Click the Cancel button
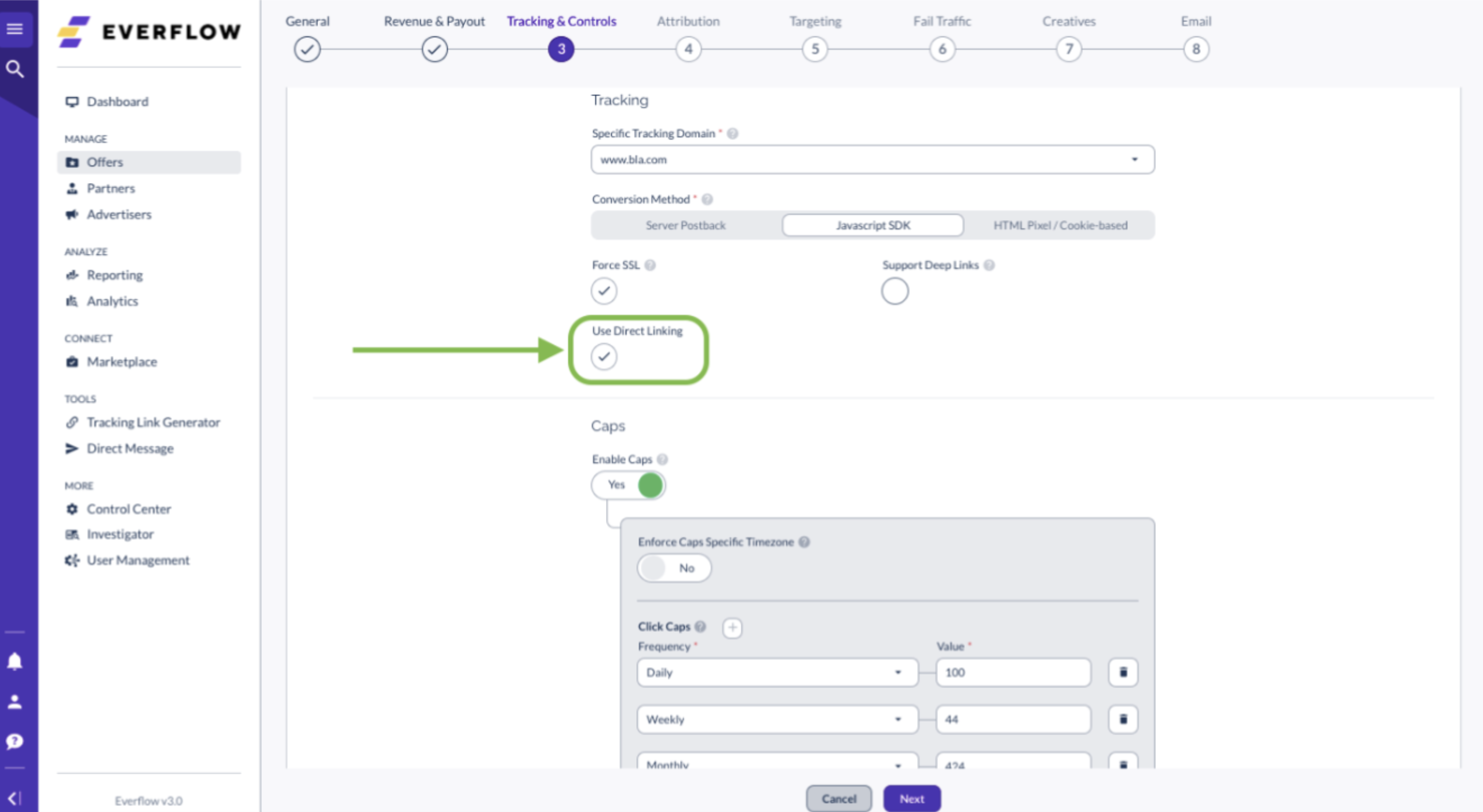Screen dimensions: 1483x812 839,799
